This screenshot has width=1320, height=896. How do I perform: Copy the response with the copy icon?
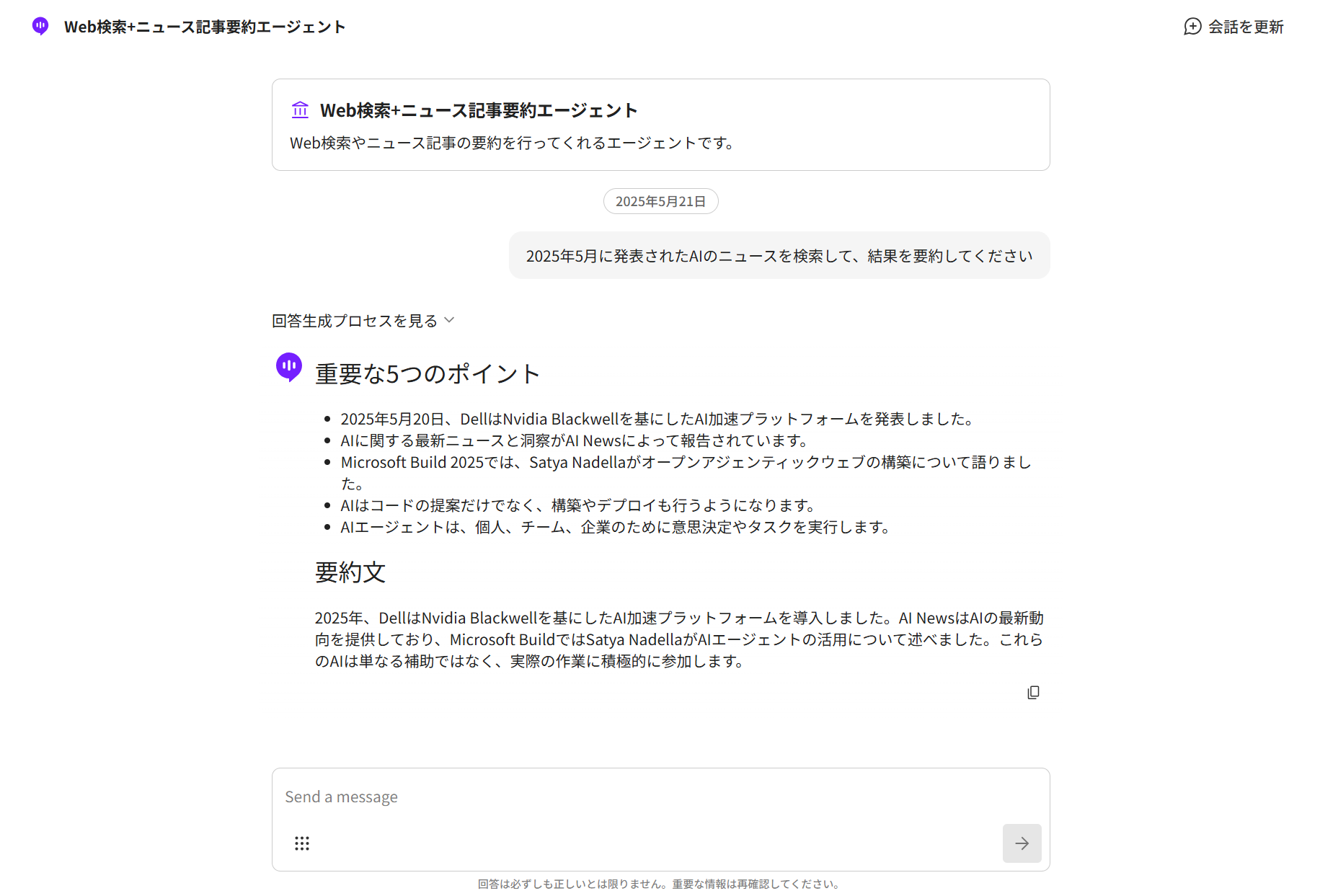[1033, 692]
